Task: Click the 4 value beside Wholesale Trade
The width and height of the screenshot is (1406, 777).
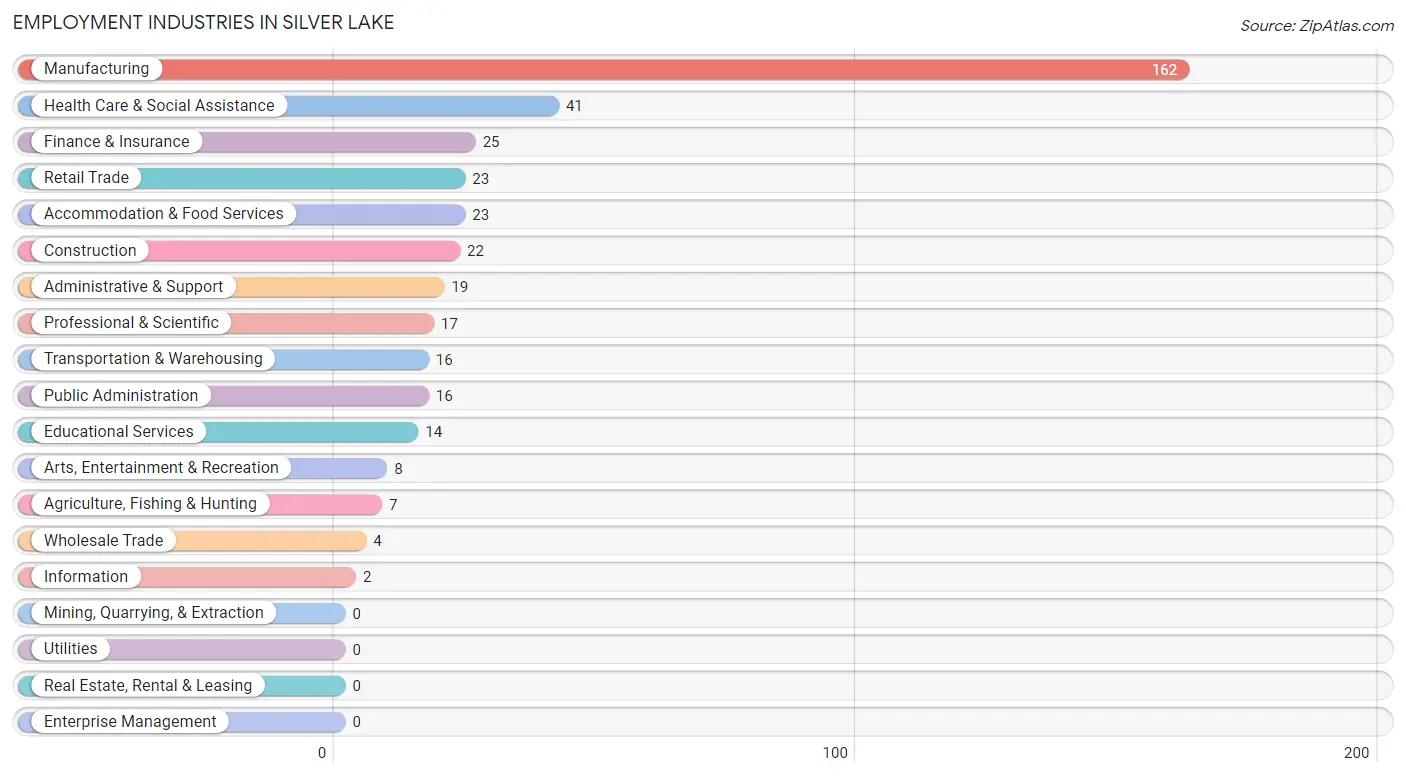Action: (378, 541)
